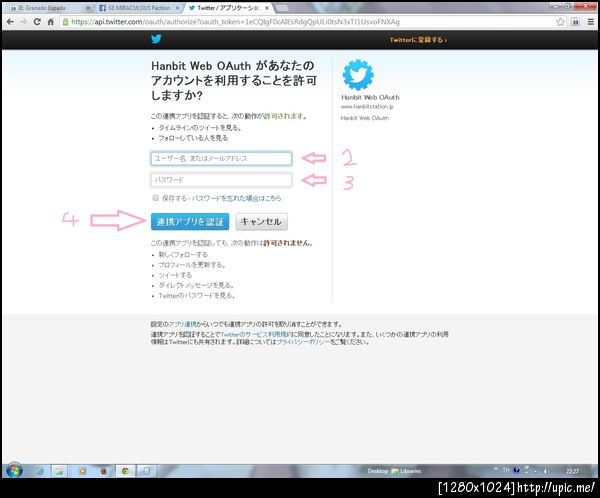Screen dimensions: 600x498
Task: Select the Twitter / アプリケーション tab
Action: coord(228,8)
